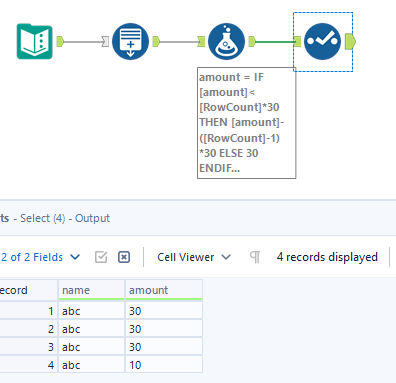Select the Select tool checkmark icon
The image size is (396, 383).
click(322, 41)
